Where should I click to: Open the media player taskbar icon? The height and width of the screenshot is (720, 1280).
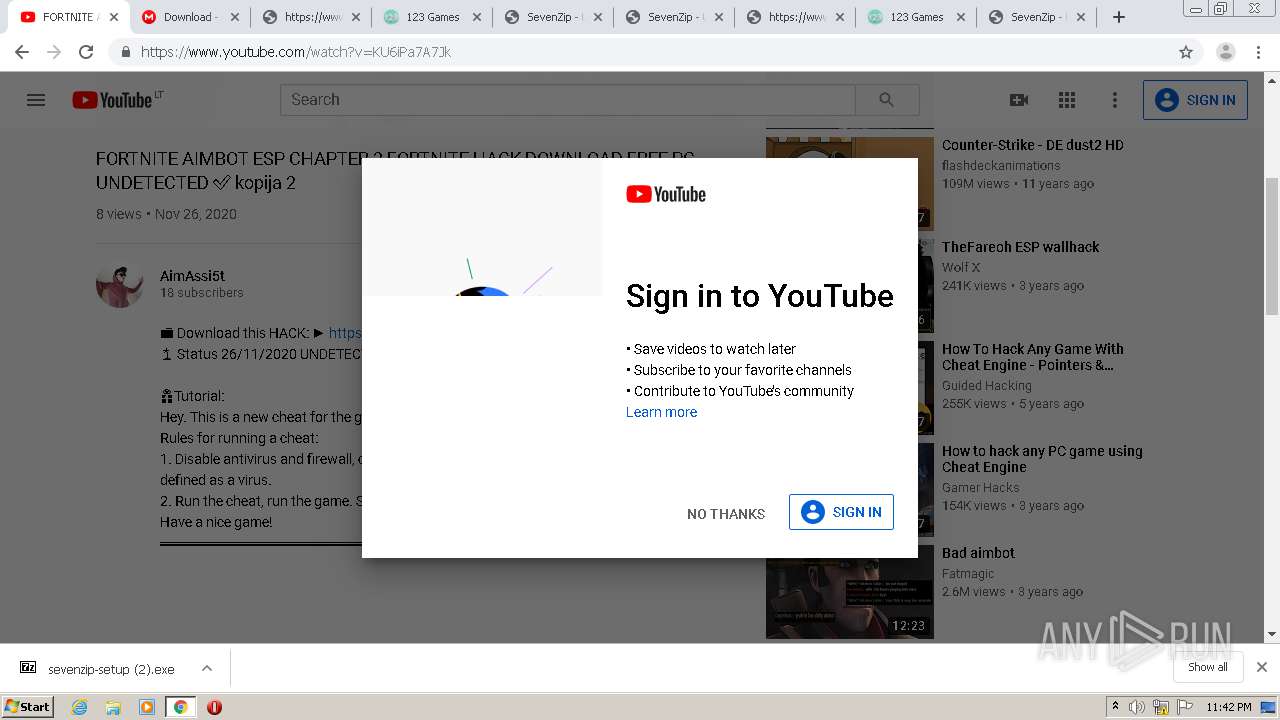point(147,707)
